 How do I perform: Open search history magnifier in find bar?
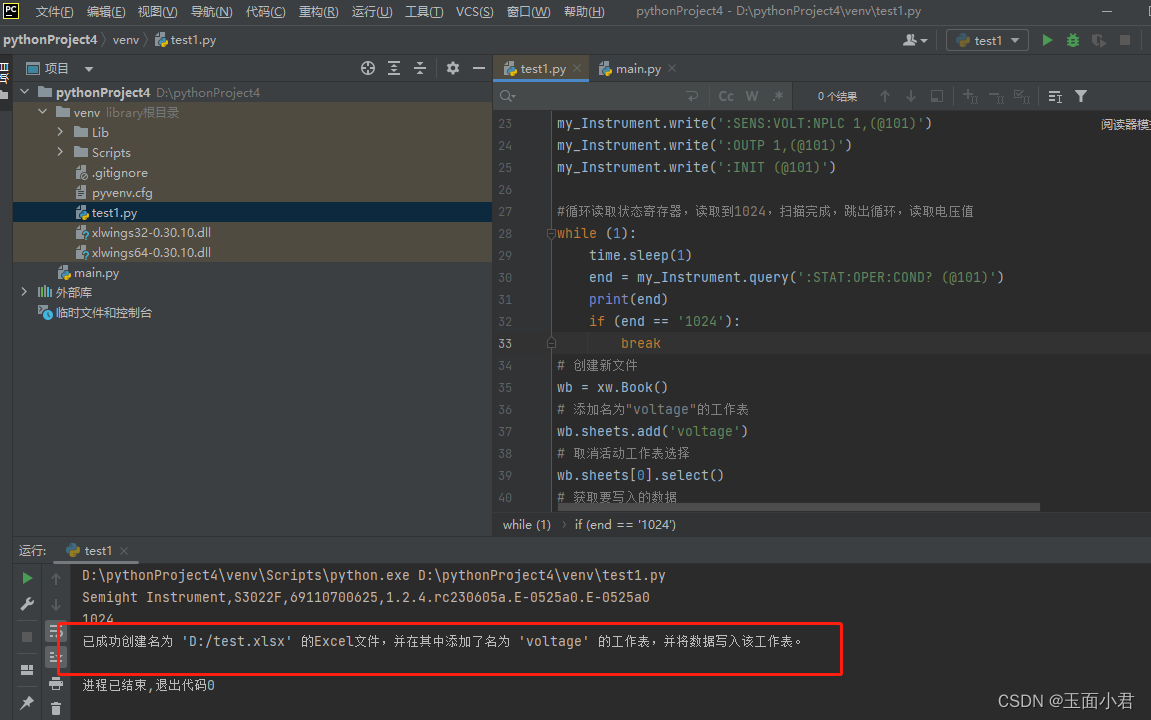507,96
